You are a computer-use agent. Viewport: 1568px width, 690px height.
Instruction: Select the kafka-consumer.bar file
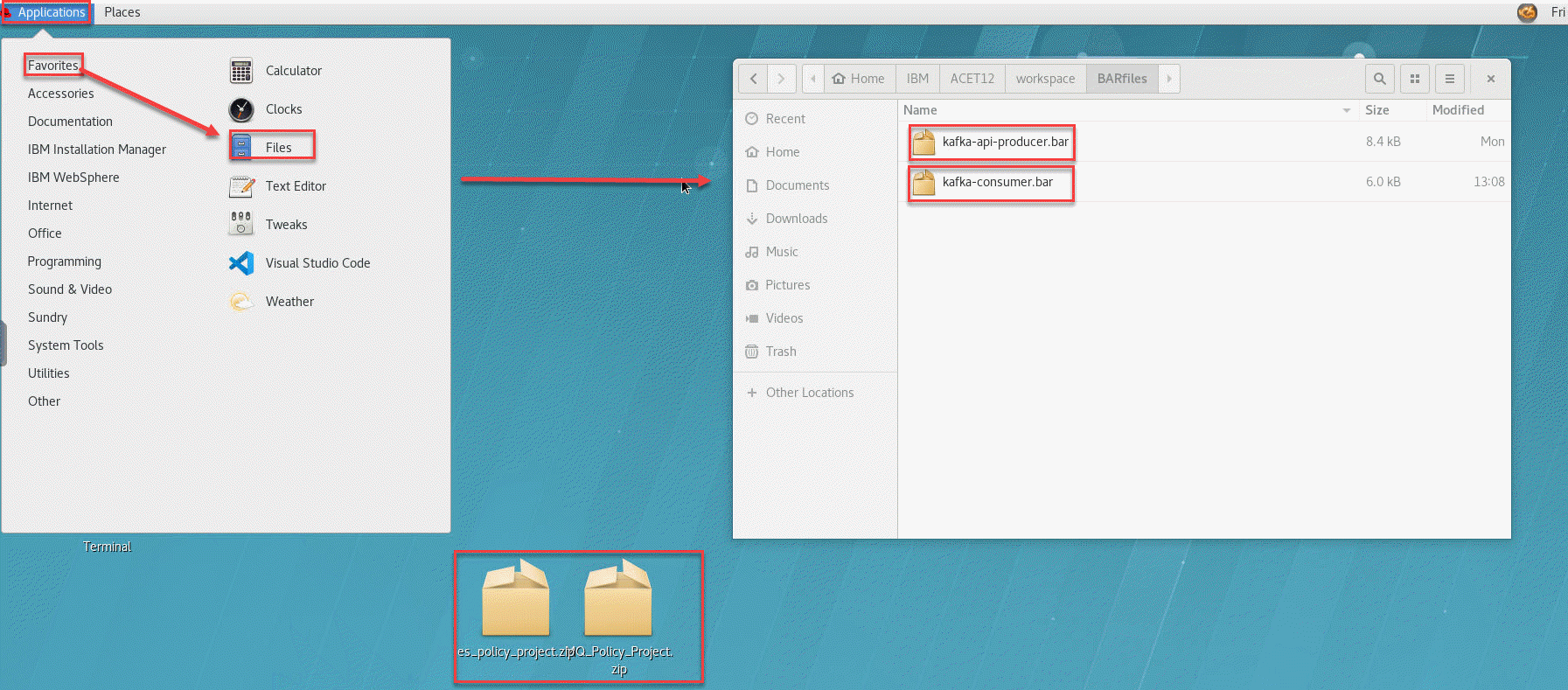(997, 182)
